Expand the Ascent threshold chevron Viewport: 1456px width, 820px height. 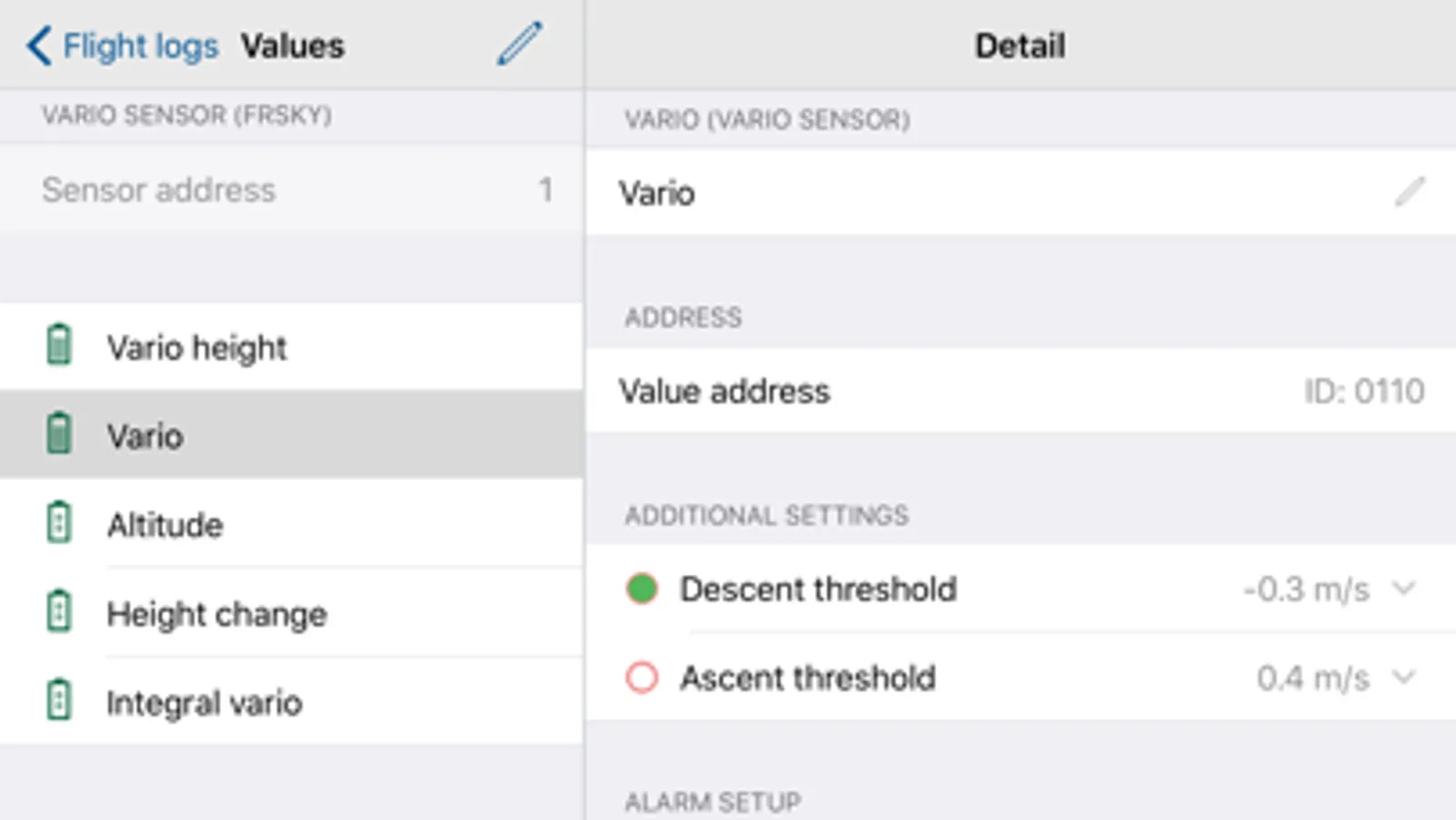pos(1404,678)
